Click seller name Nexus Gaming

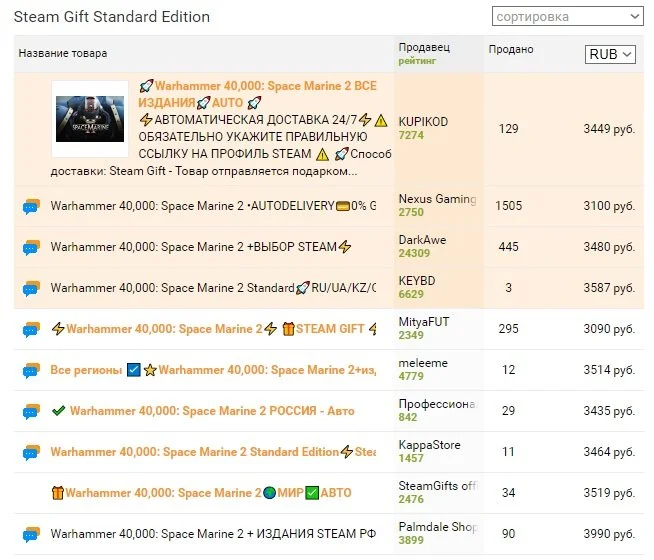[x=437, y=199]
